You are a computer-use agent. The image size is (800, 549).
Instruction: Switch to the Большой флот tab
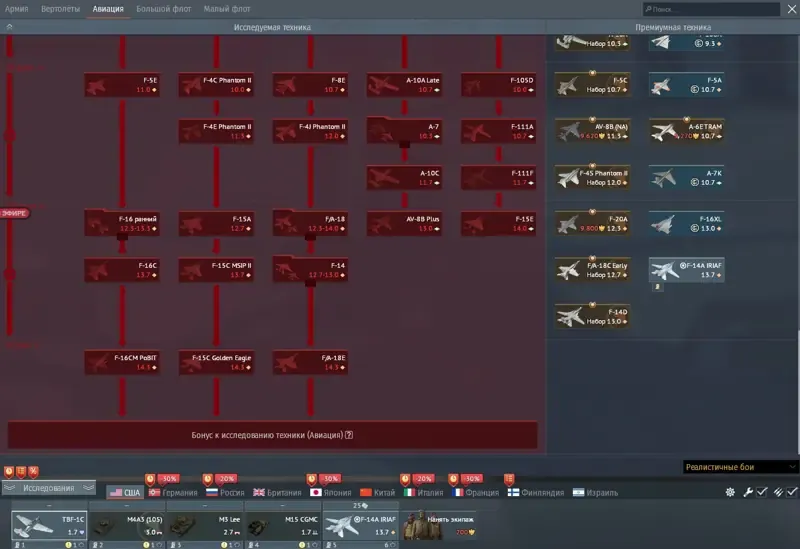pos(163,9)
